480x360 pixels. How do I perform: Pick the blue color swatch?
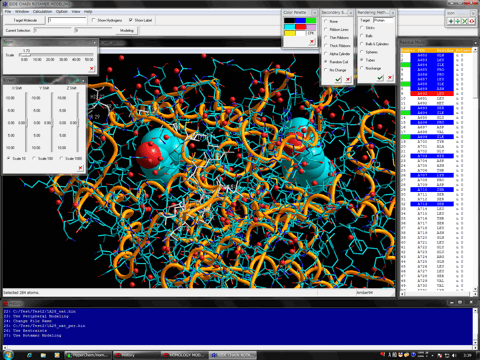(x=300, y=21)
